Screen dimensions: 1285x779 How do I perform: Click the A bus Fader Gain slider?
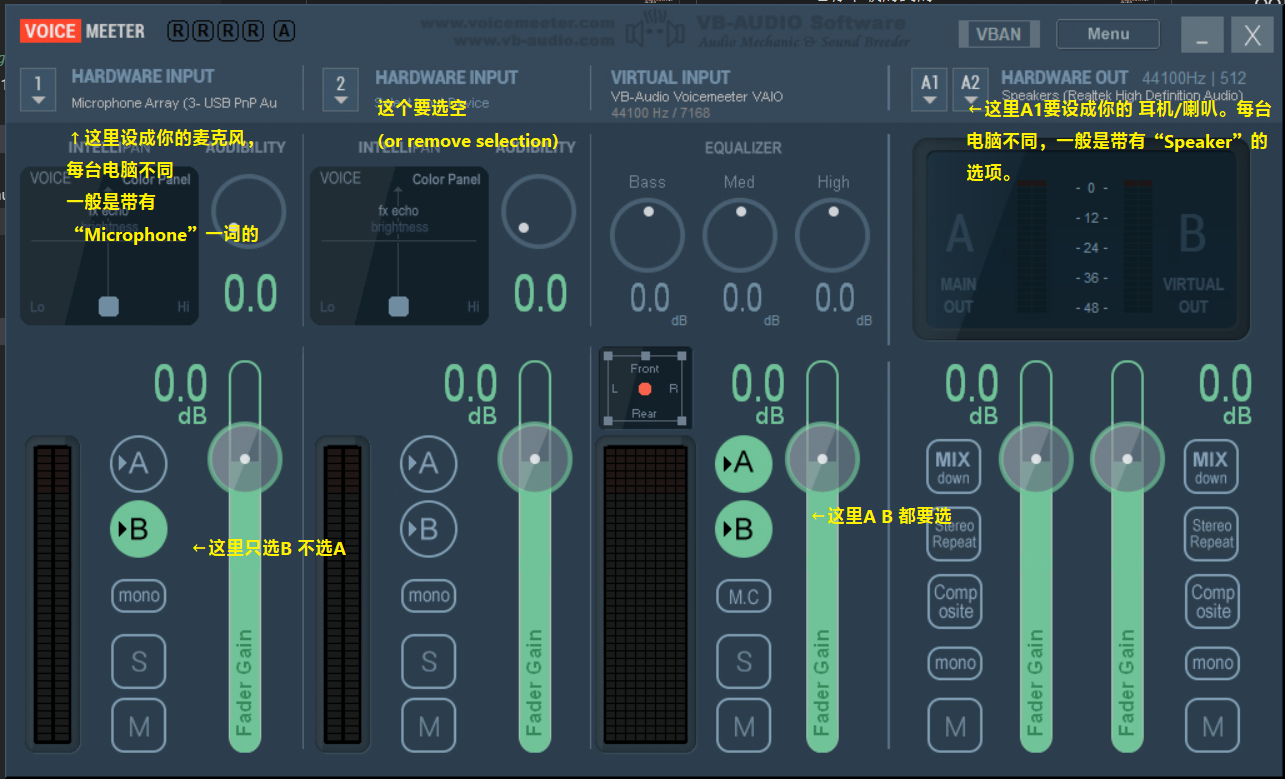click(x=1036, y=557)
